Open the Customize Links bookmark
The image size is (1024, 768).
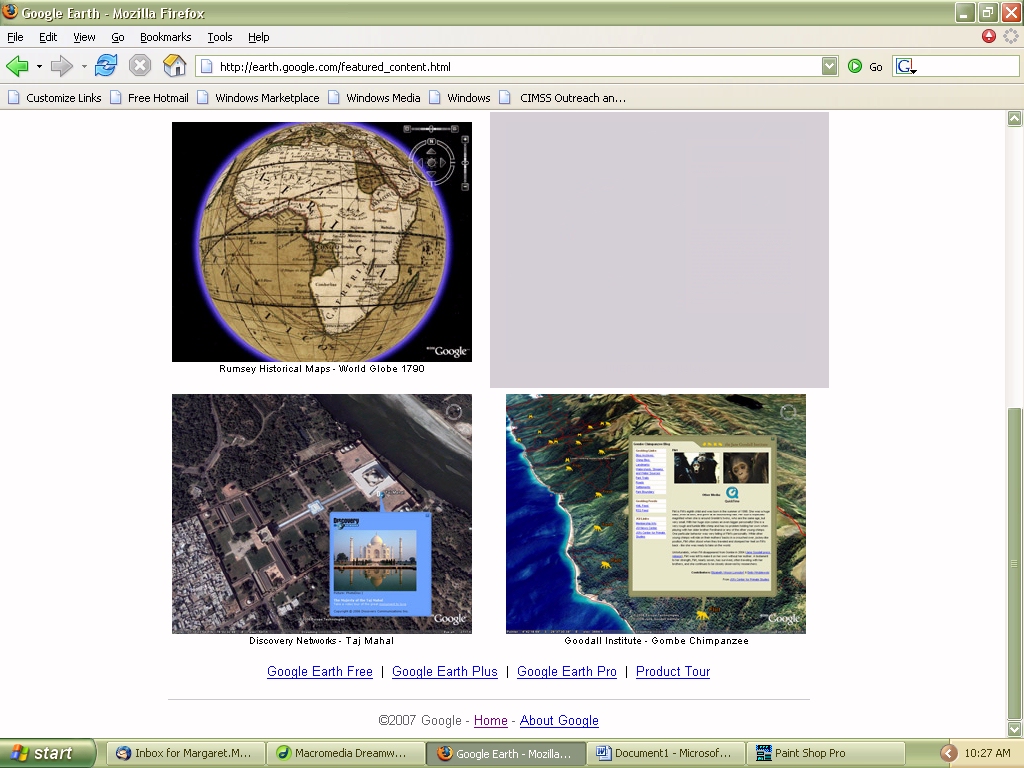click(55, 98)
